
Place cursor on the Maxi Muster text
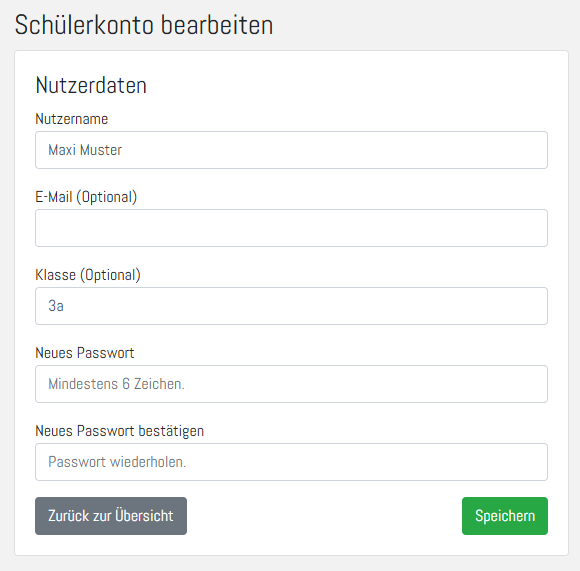pyautogui.click(x=85, y=150)
